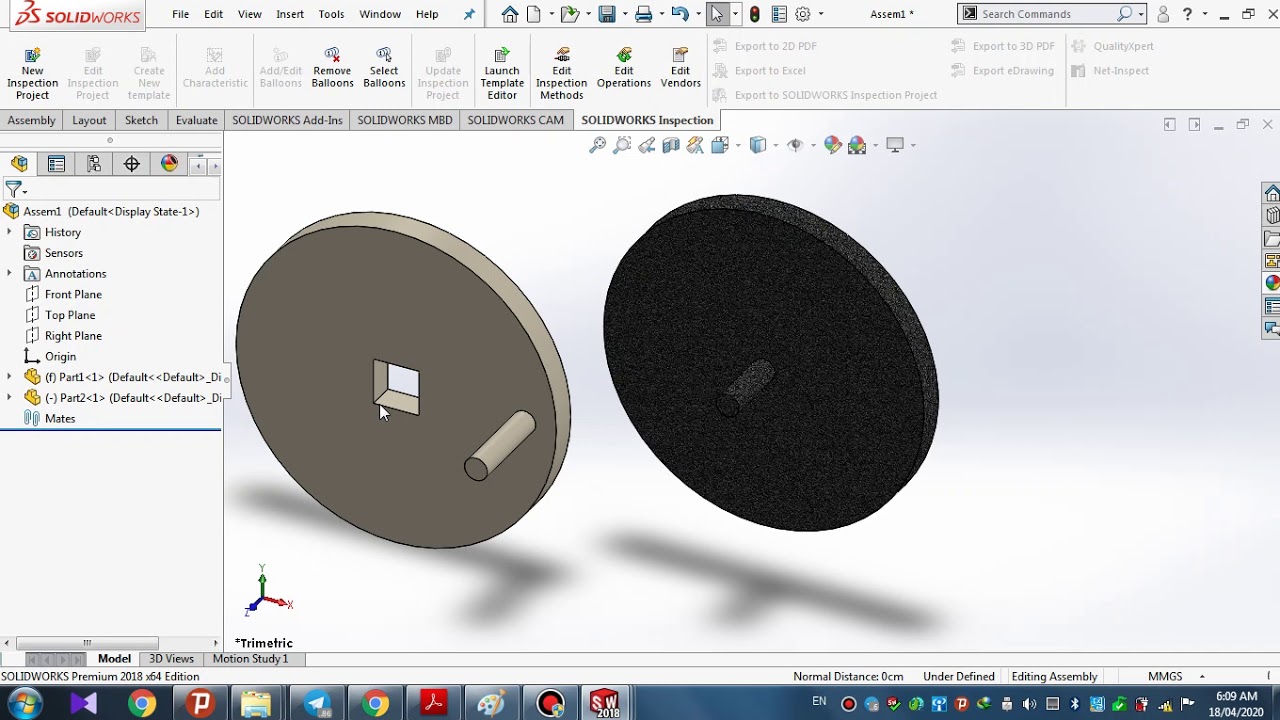
Task: Click Select Balloons in the ribbon
Action: [384, 67]
